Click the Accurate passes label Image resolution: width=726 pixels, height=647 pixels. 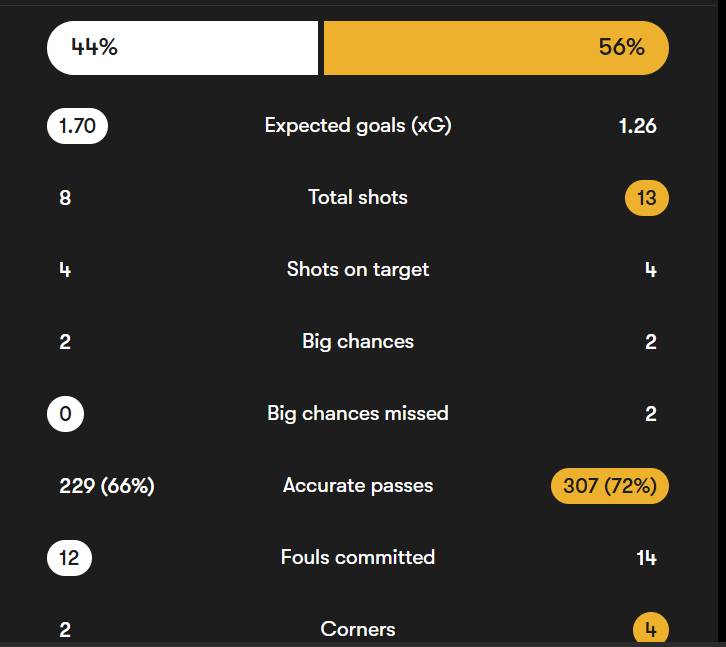point(358,486)
